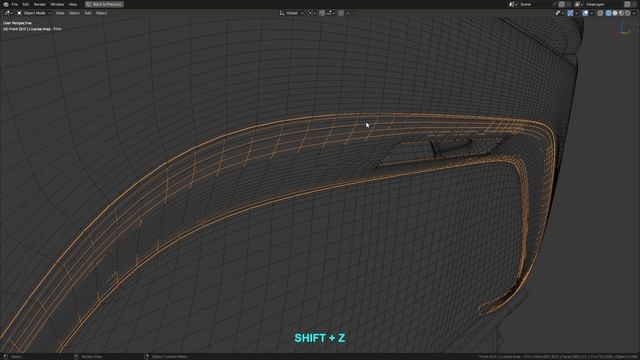640x360 pixels.
Task: Open the viewport Select menu
Action: 74,13
